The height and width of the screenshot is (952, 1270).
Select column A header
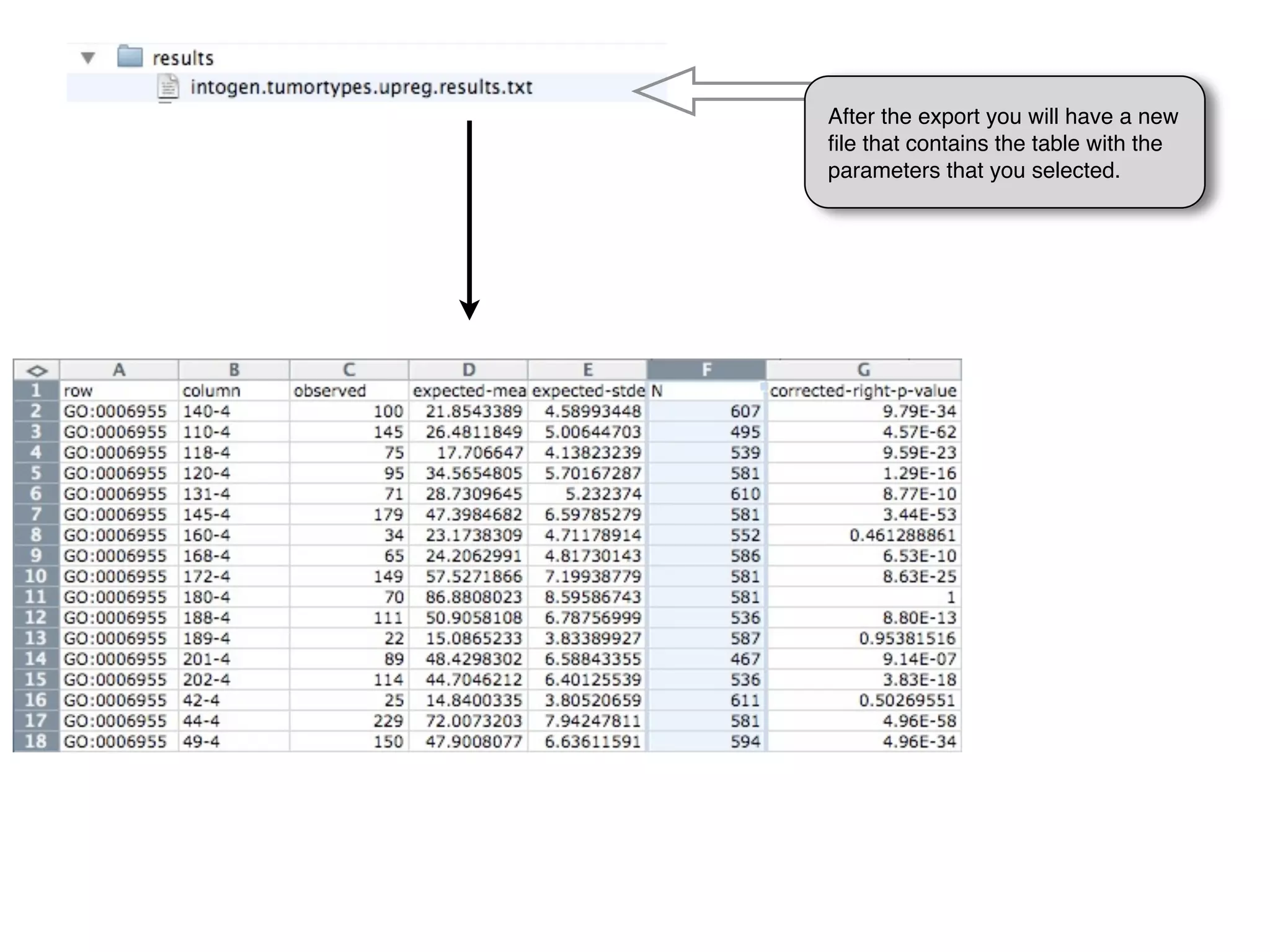click(119, 370)
